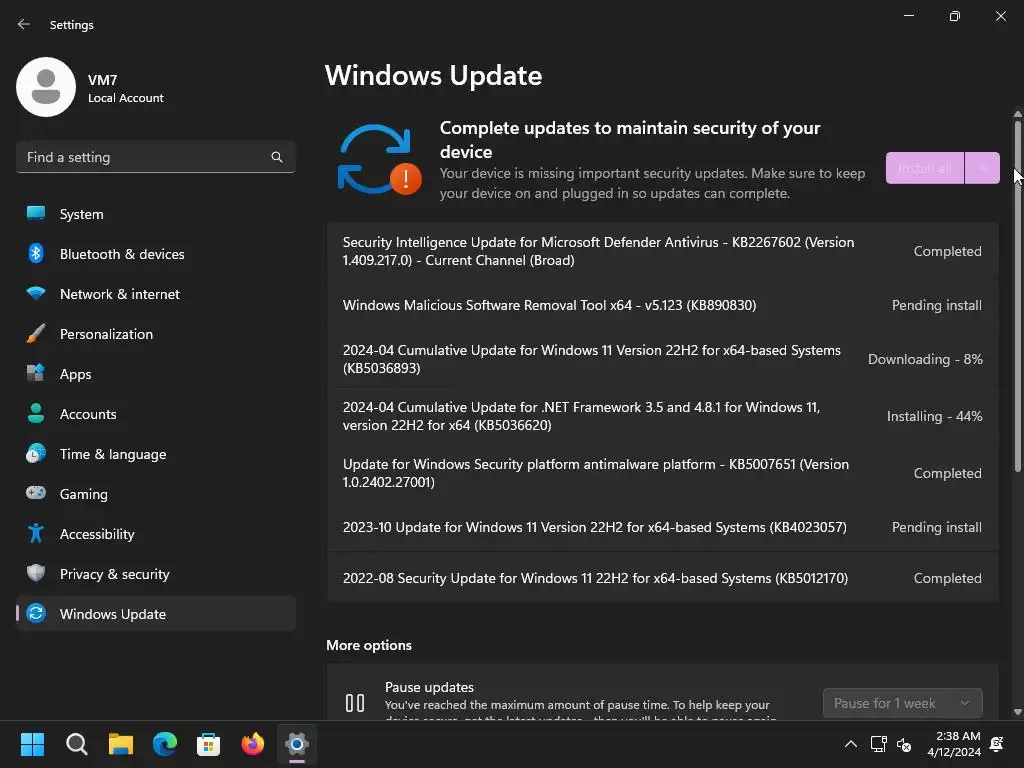Click the muted volume tray icon
Screen dimensions: 1024x768
coord(904,744)
